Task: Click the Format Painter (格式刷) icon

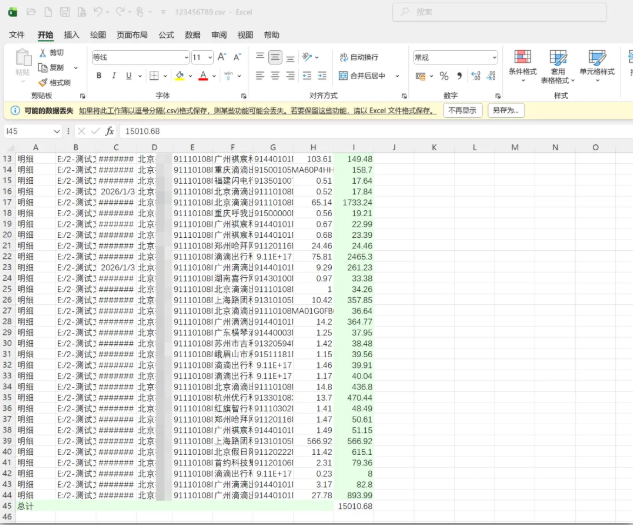Action: pos(42,82)
